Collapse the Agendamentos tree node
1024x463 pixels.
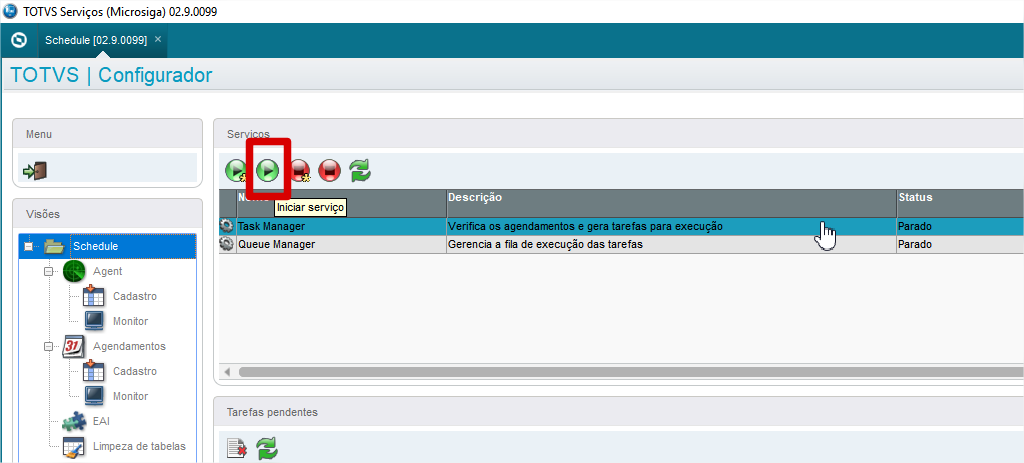(48, 346)
